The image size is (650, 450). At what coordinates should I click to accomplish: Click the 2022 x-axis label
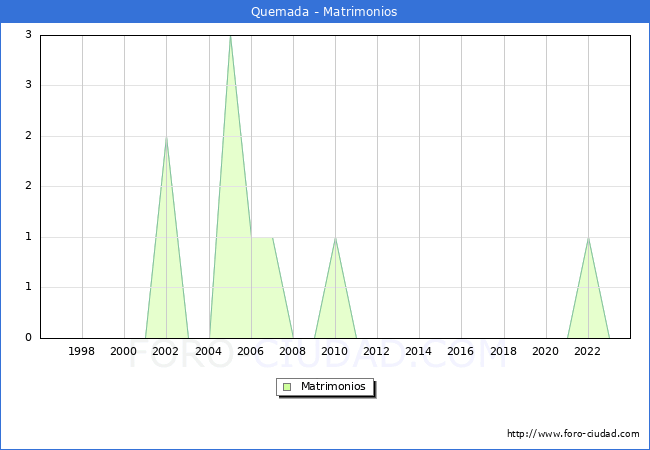tap(587, 351)
